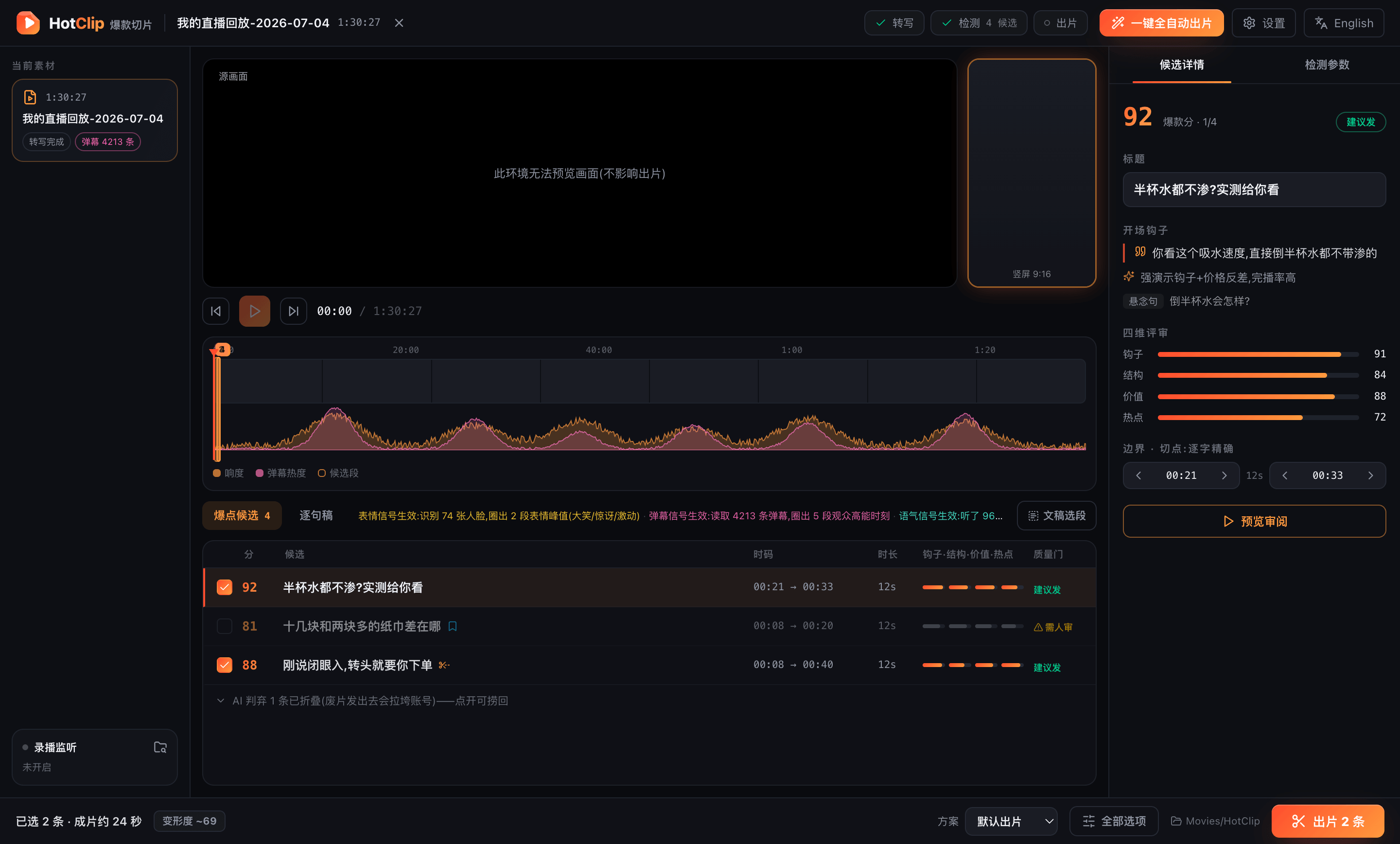Click the HotClip logo icon
The image size is (1400, 844).
pyautogui.click(x=28, y=23)
